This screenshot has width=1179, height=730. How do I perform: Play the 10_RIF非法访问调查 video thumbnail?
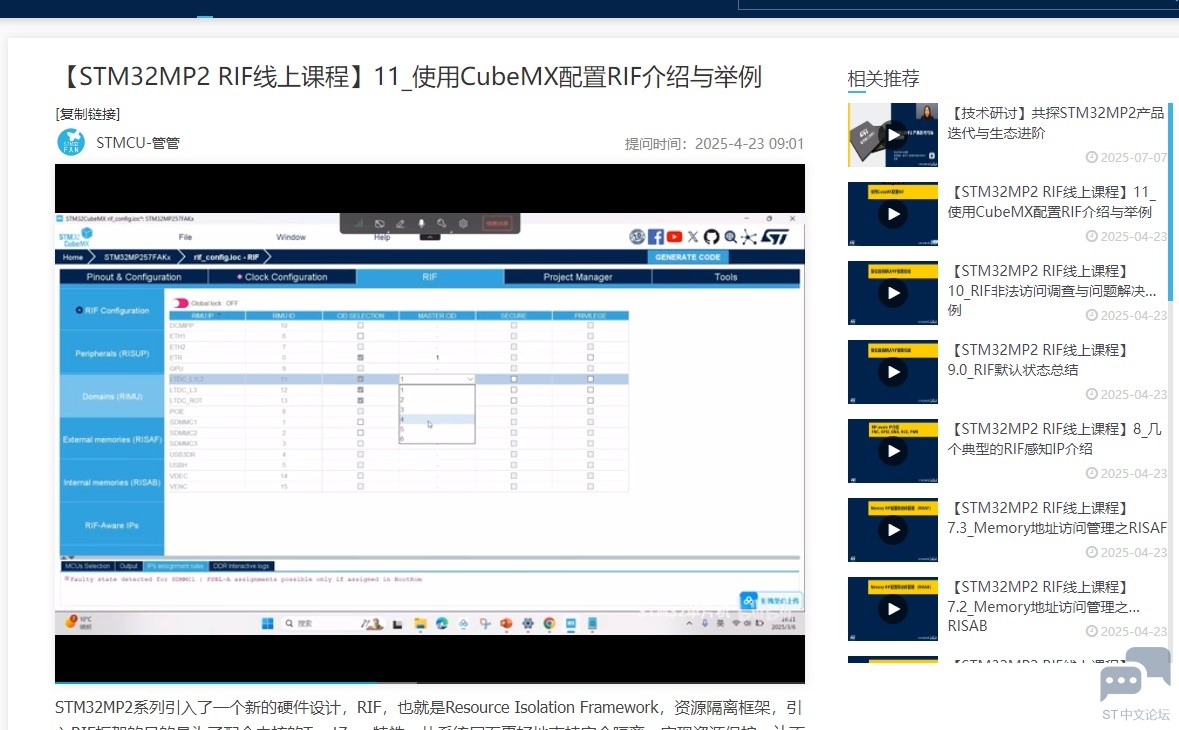pos(893,292)
